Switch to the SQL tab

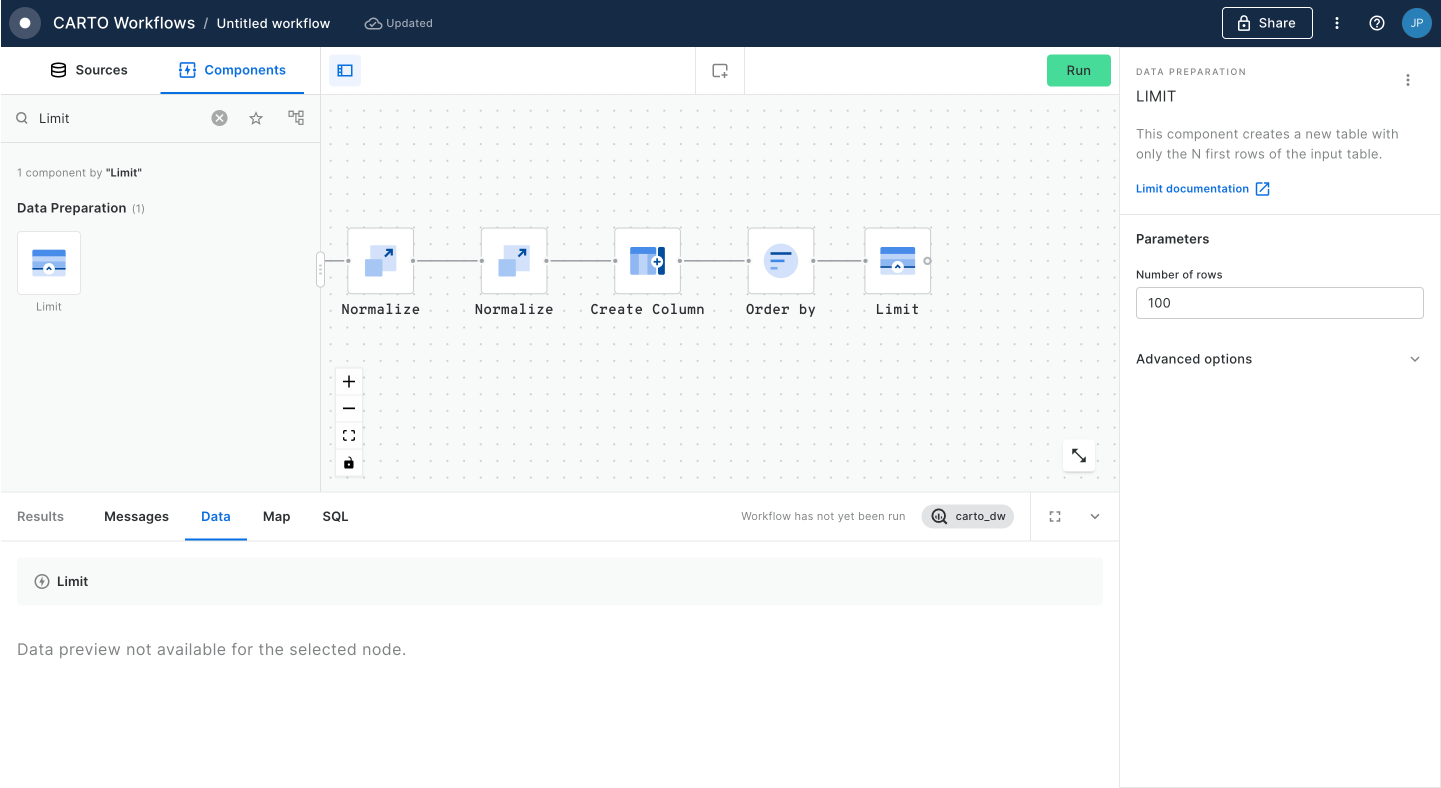coord(335,517)
